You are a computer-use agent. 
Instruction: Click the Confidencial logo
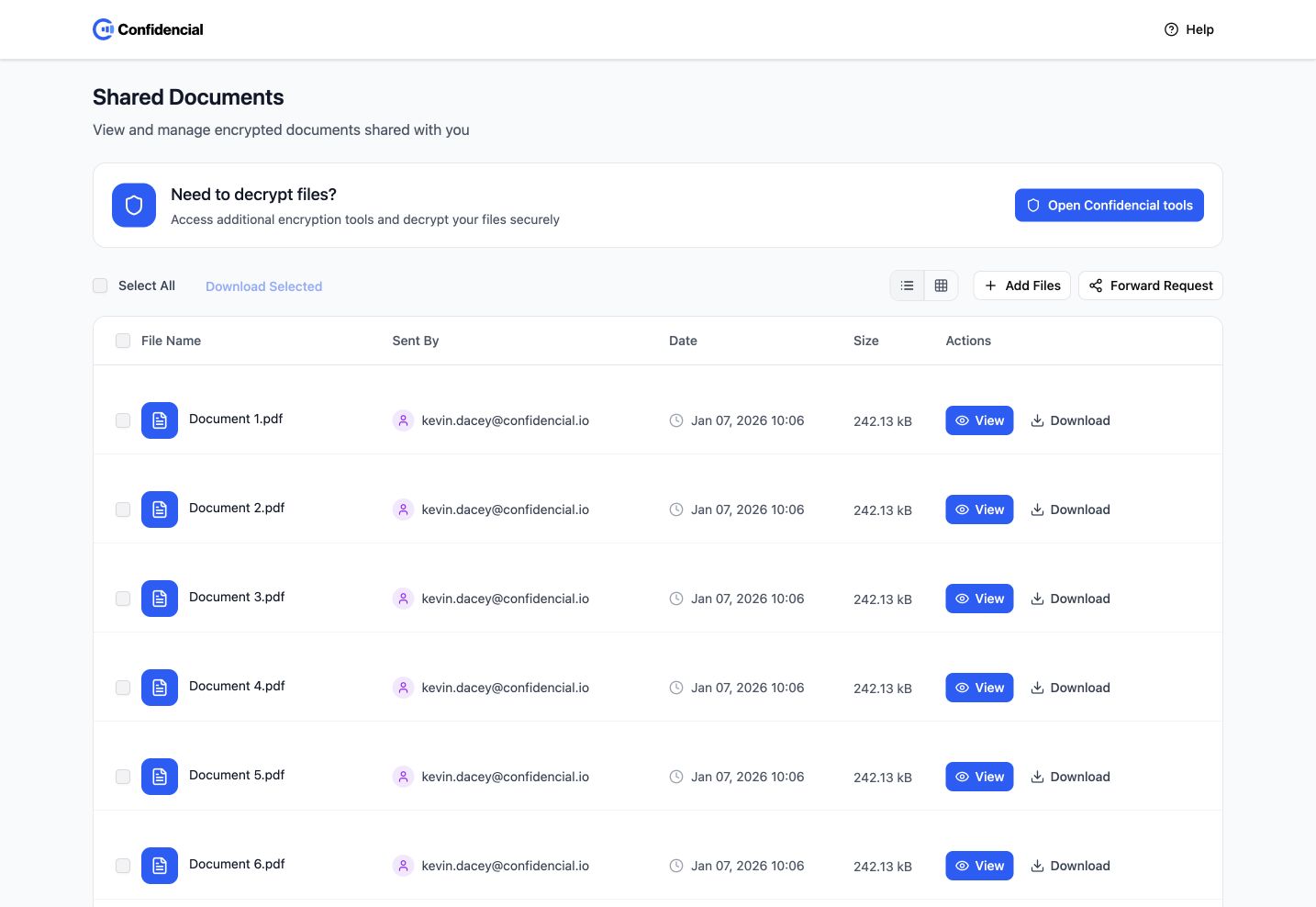(148, 29)
